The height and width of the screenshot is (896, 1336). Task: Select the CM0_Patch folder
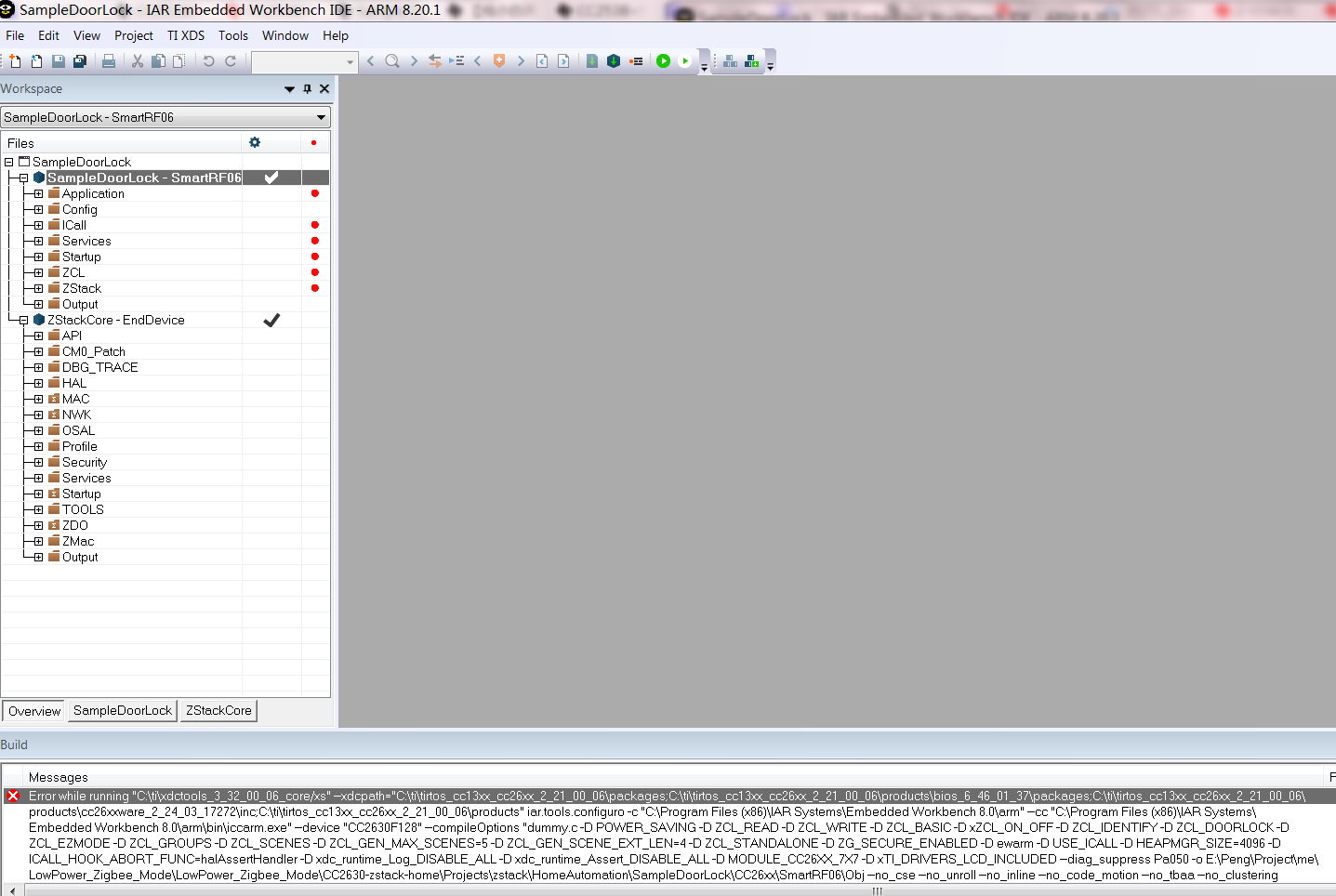pyautogui.click(x=94, y=351)
